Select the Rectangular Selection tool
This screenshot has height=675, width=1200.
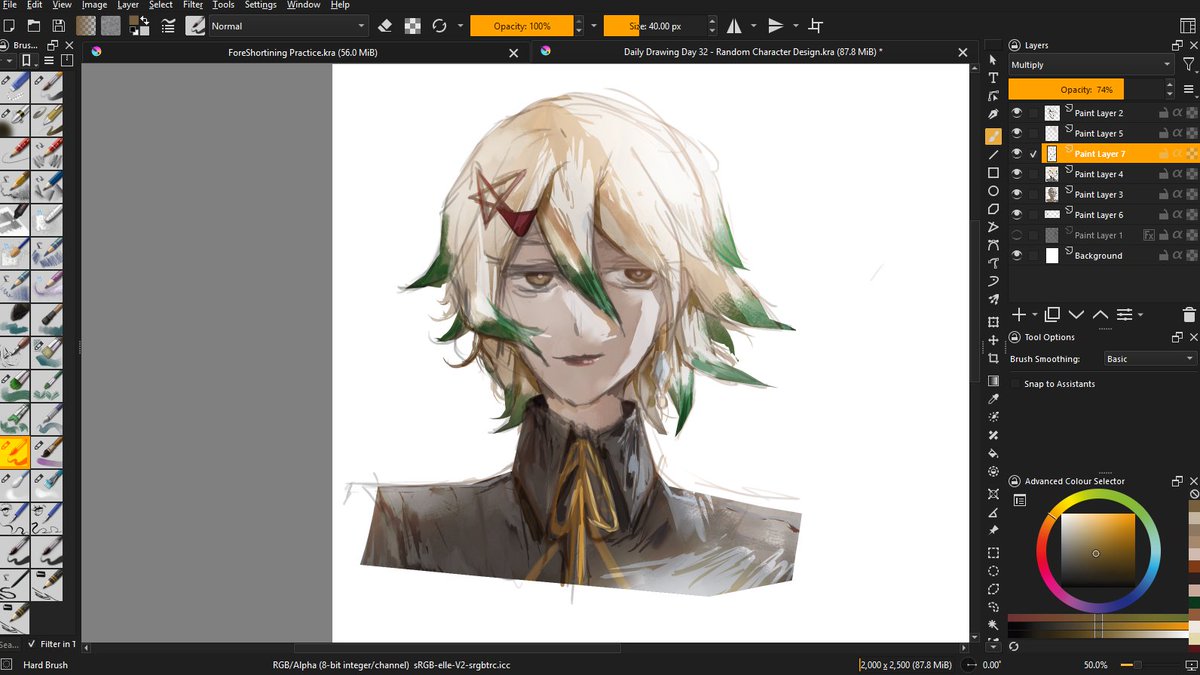[993, 552]
